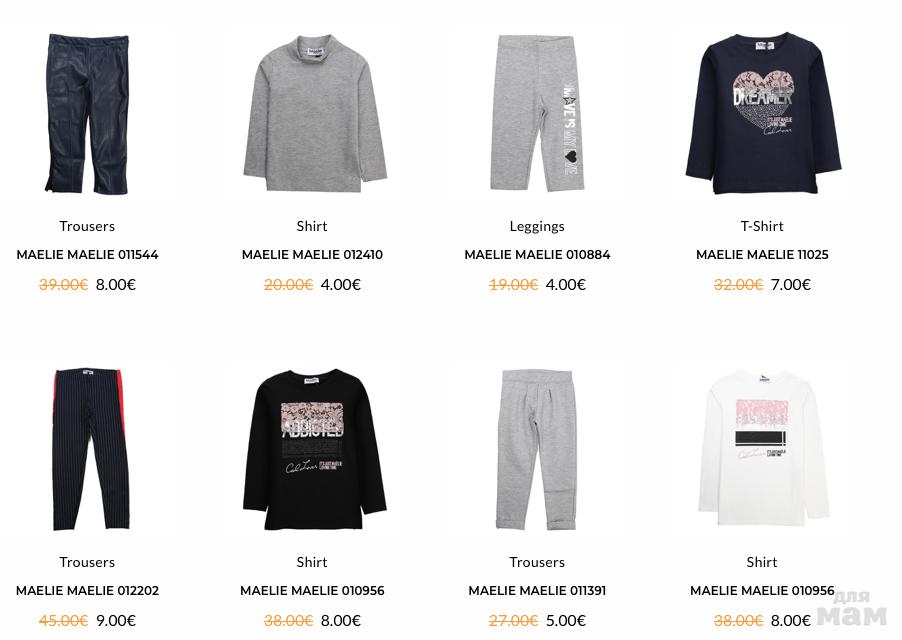View the grey turtleneck shirt photo
902x640 pixels.
(x=314, y=113)
